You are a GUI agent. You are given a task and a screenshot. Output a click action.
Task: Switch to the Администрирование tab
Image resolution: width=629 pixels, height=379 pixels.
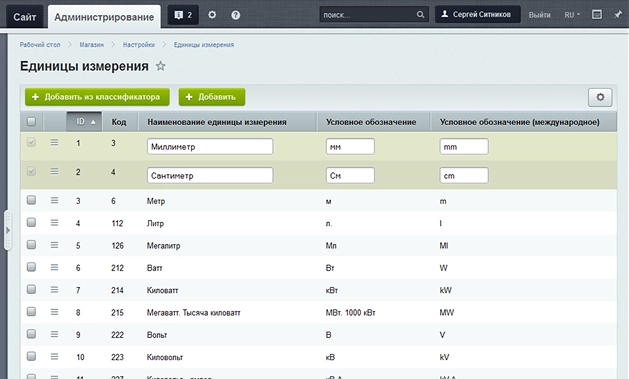104,17
